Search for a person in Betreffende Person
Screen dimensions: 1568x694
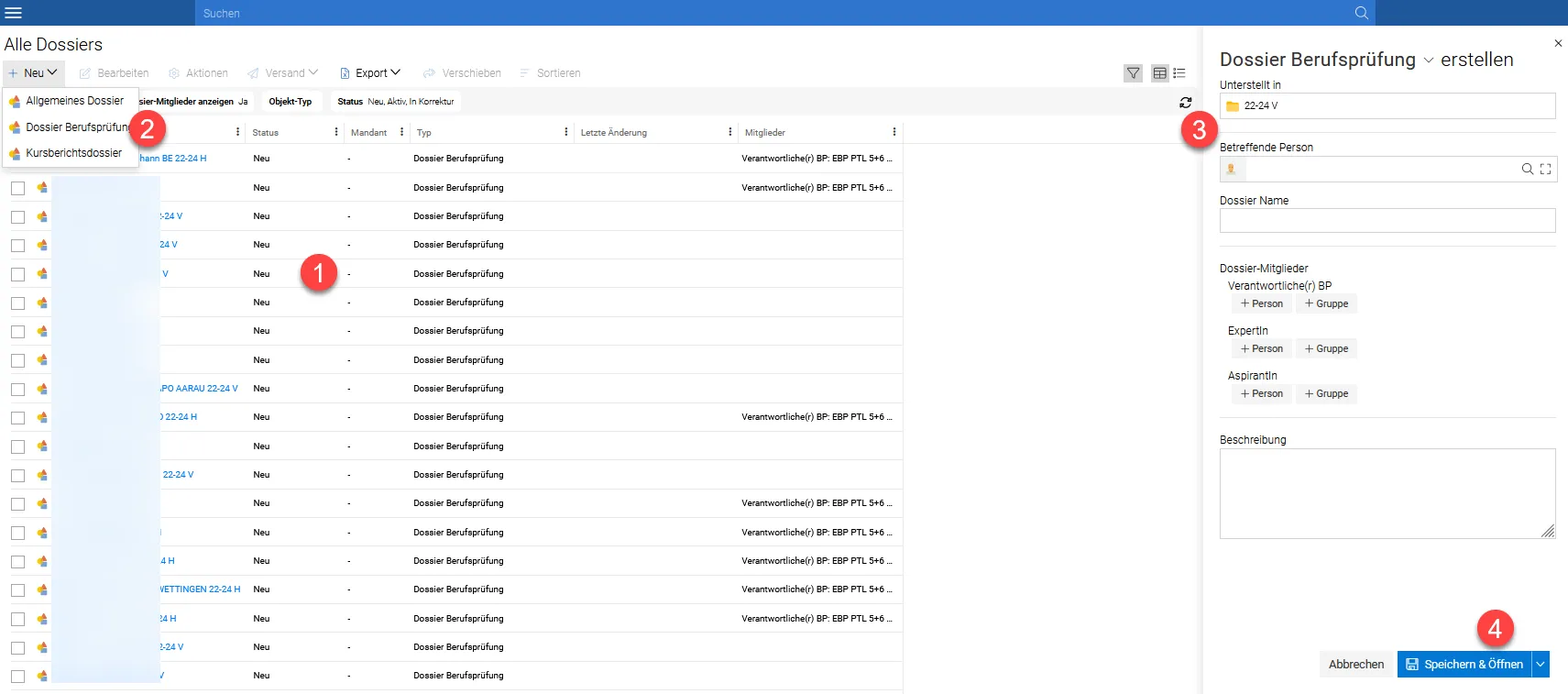click(x=1528, y=169)
